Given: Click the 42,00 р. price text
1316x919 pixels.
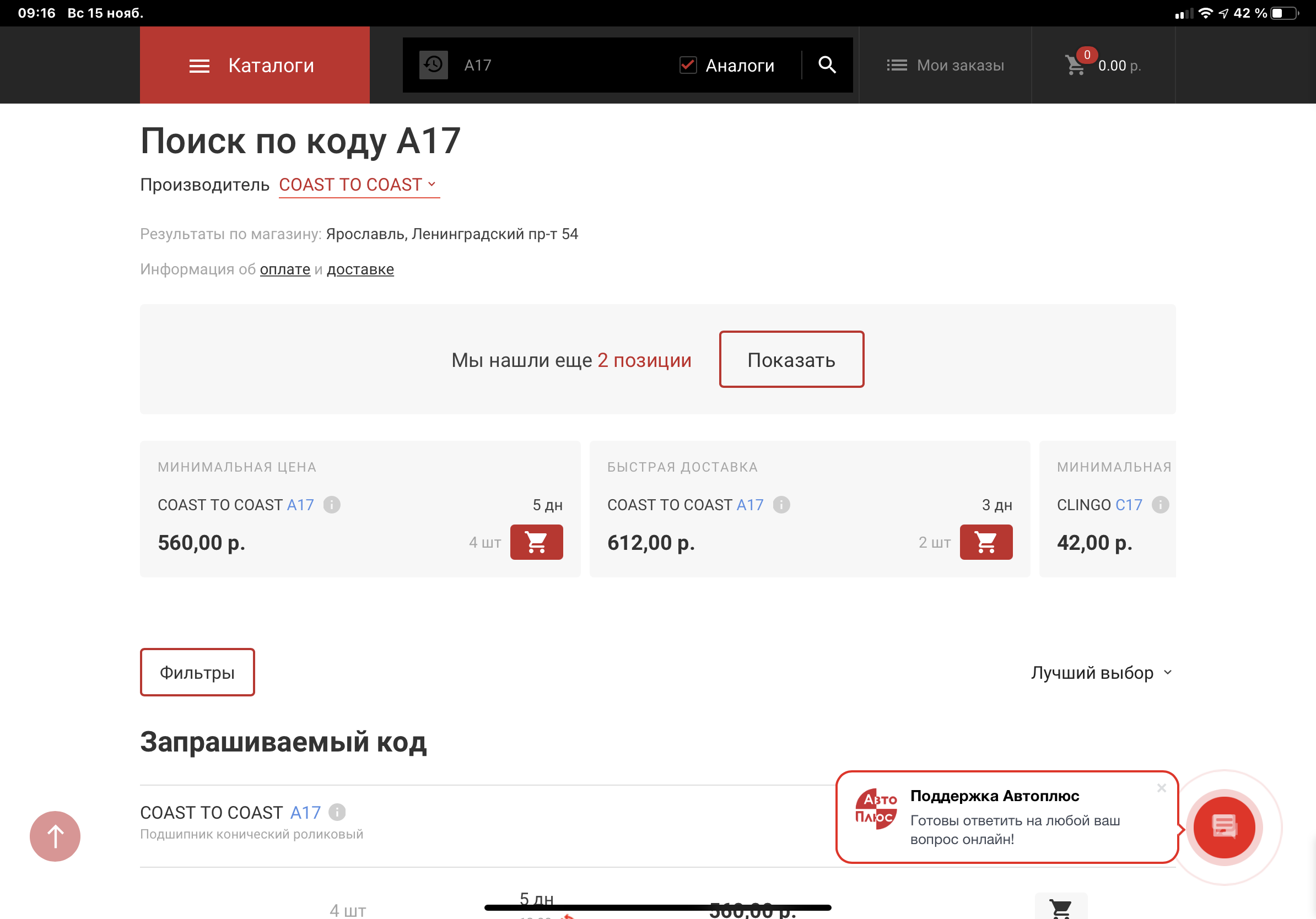Looking at the screenshot, I should (1095, 543).
